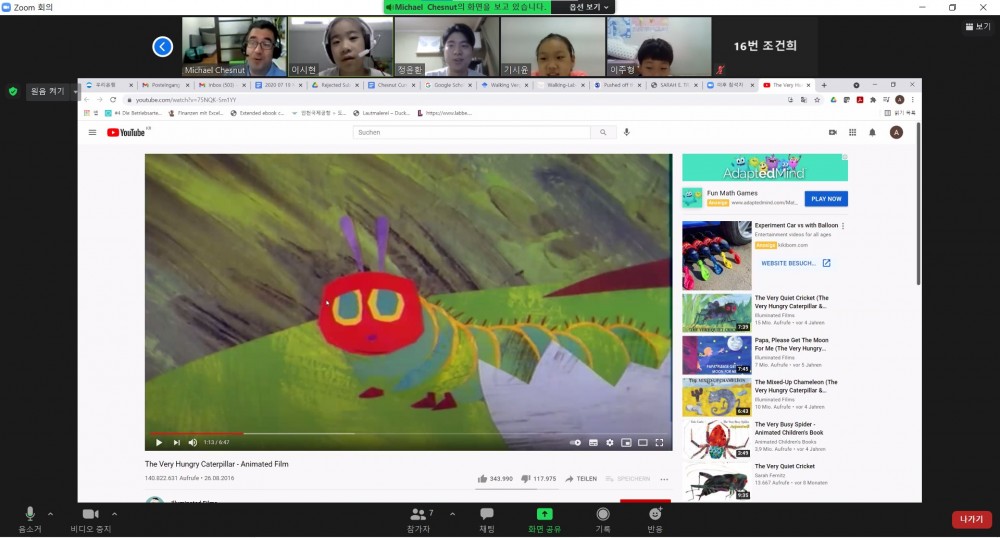The width and height of the screenshot is (1000, 538).
Task: Open the 채팅 chat panel
Action: coord(487,514)
